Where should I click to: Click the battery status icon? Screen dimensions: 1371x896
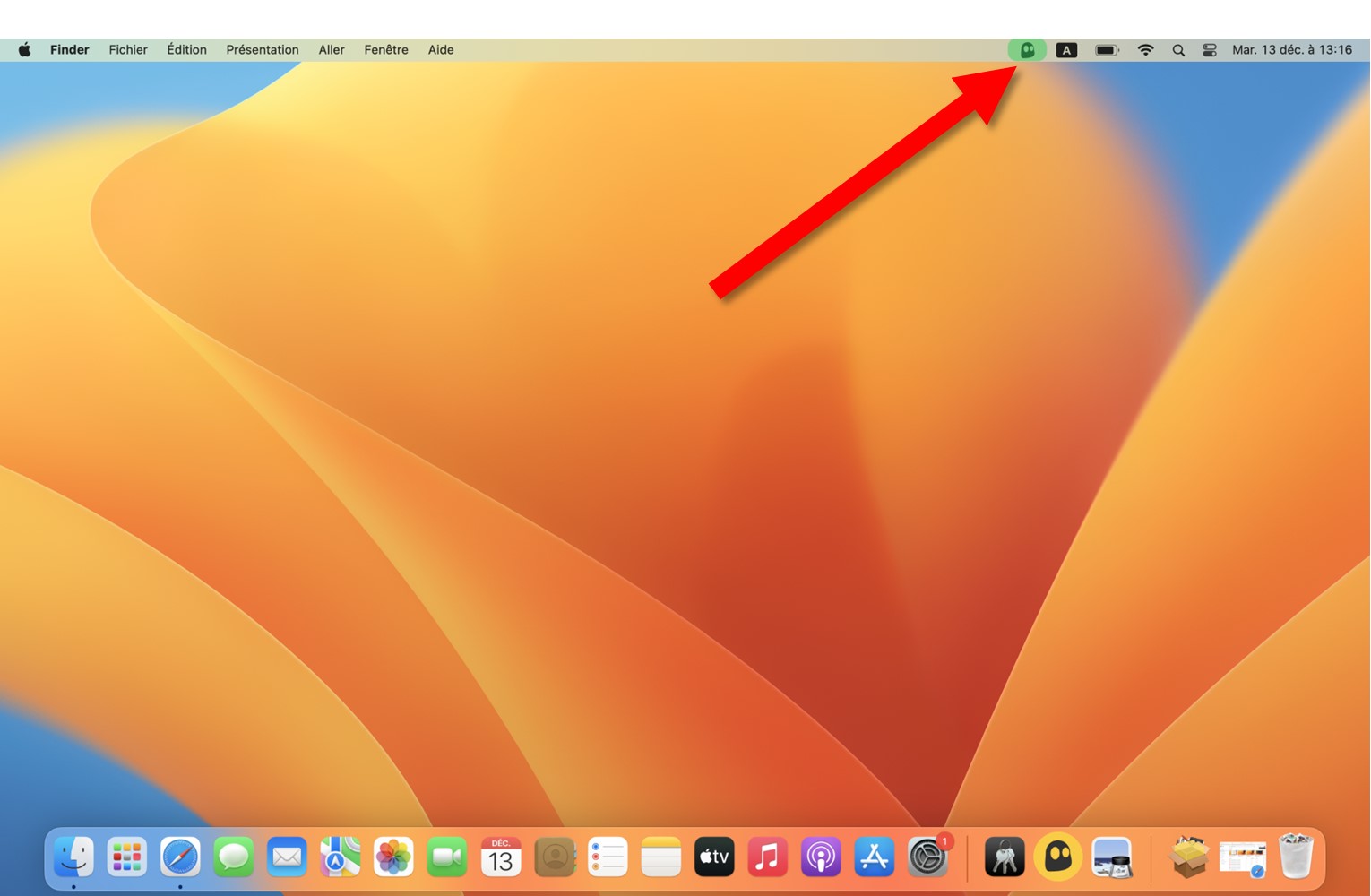1108,50
